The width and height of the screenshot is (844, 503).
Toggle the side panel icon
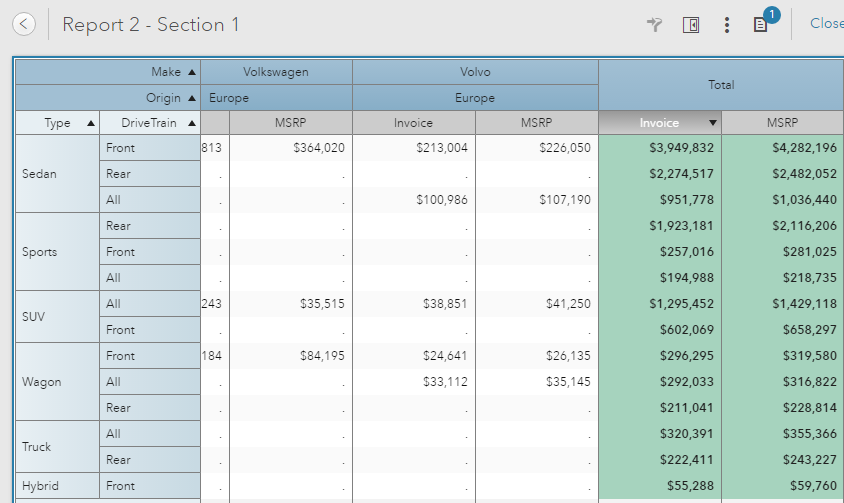coord(691,25)
